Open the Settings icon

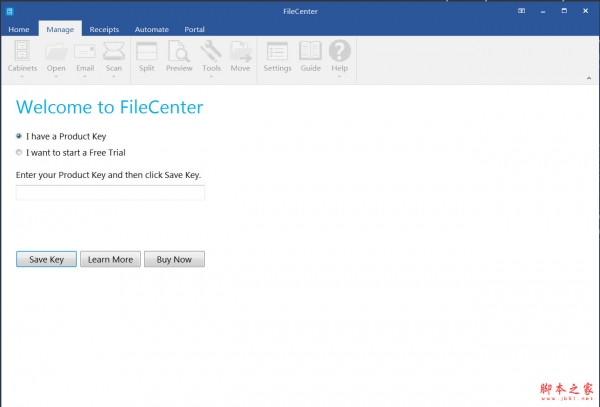(277, 52)
